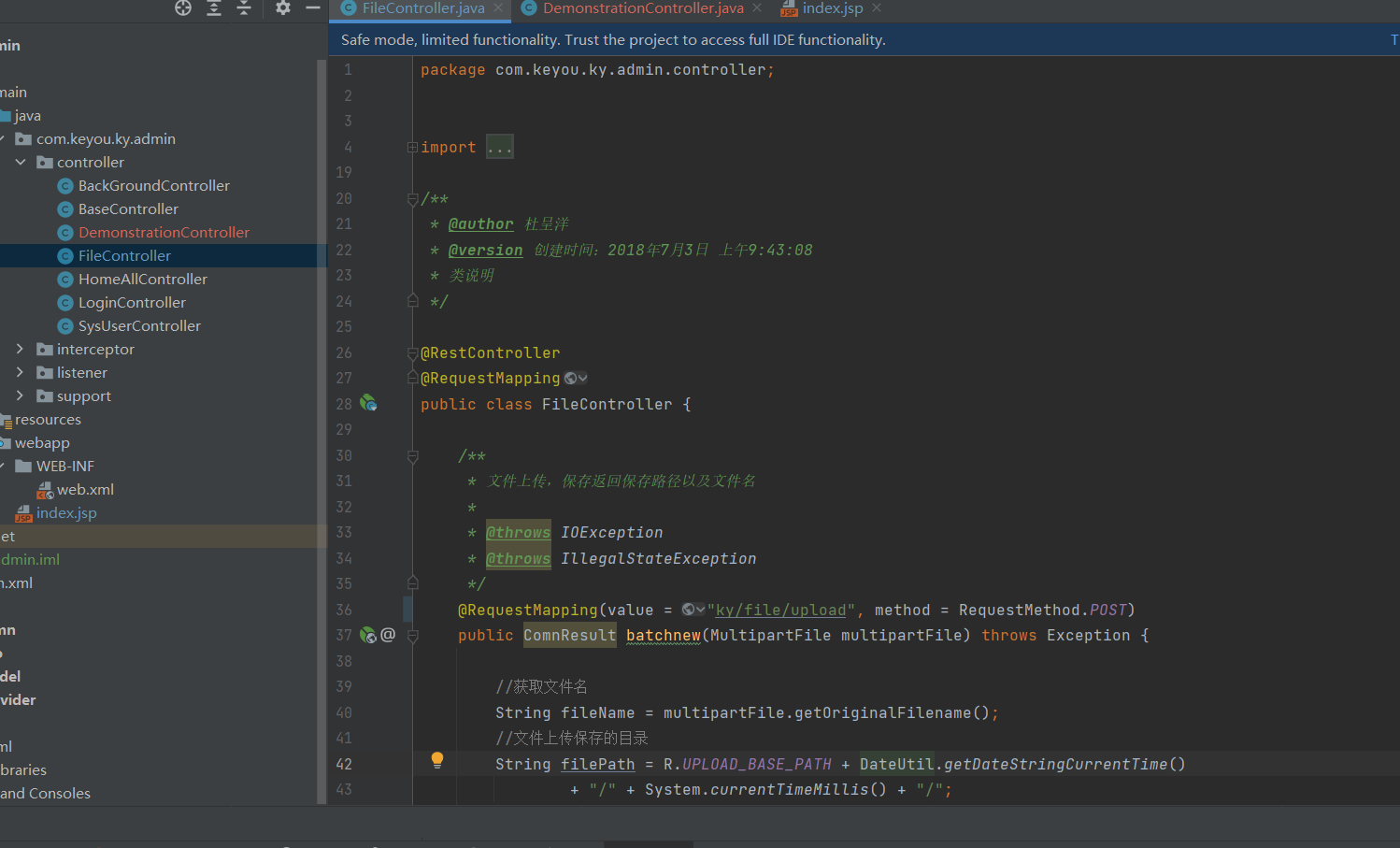Click line number 42 in gutter
This screenshot has width=1400, height=848.
(x=344, y=764)
